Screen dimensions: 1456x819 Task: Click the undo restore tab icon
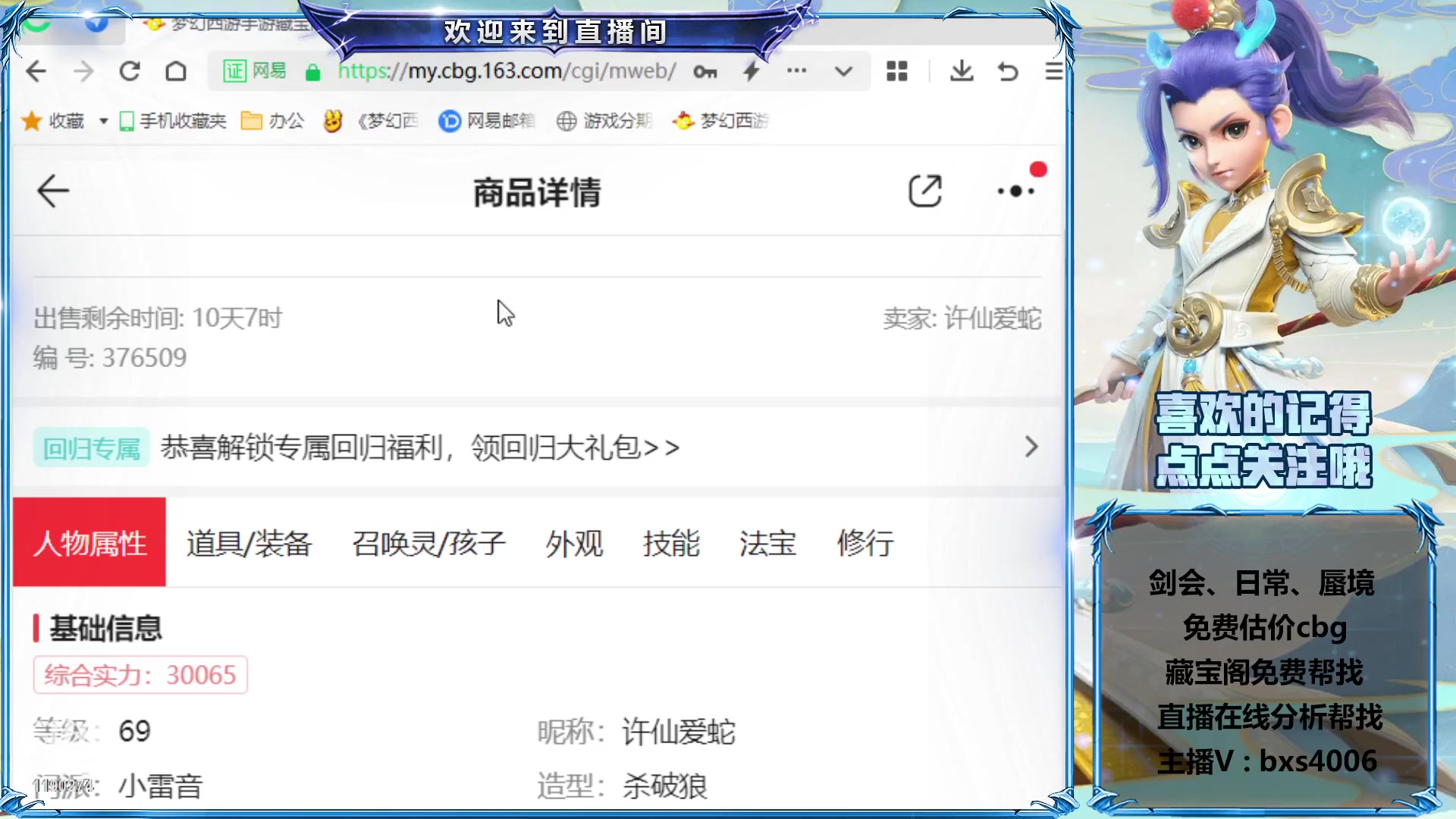[1008, 71]
